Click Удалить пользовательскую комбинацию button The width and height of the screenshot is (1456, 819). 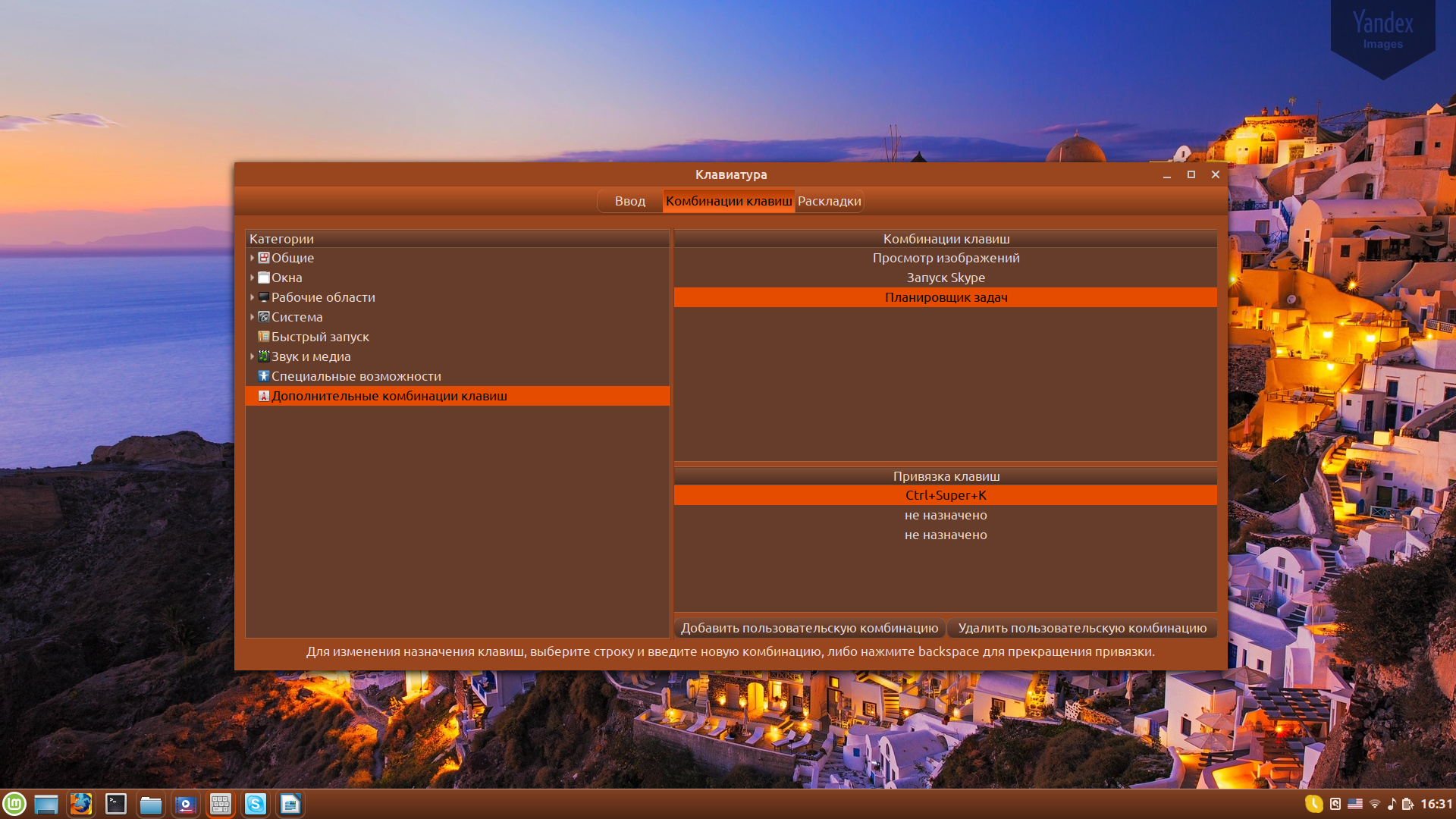[x=1082, y=628]
